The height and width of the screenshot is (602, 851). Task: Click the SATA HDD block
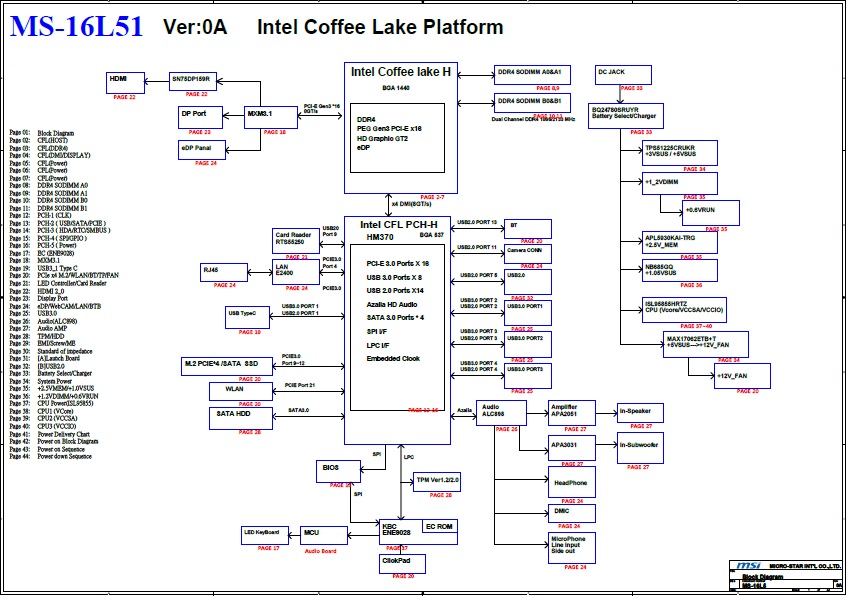pos(241,419)
